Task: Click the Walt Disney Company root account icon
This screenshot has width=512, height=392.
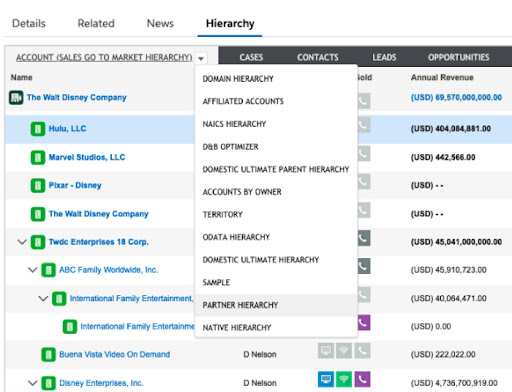Action: click(x=16, y=98)
